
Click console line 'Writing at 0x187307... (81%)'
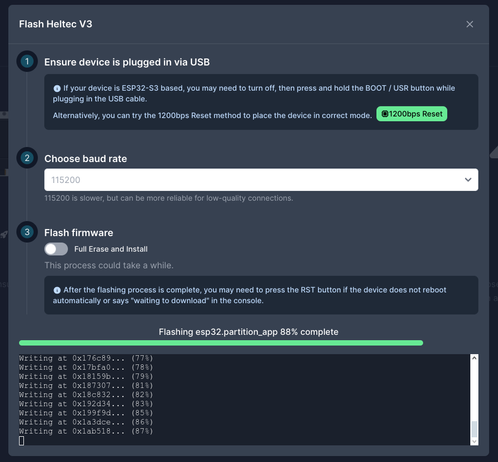pyautogui.click(x=86, y=386)
